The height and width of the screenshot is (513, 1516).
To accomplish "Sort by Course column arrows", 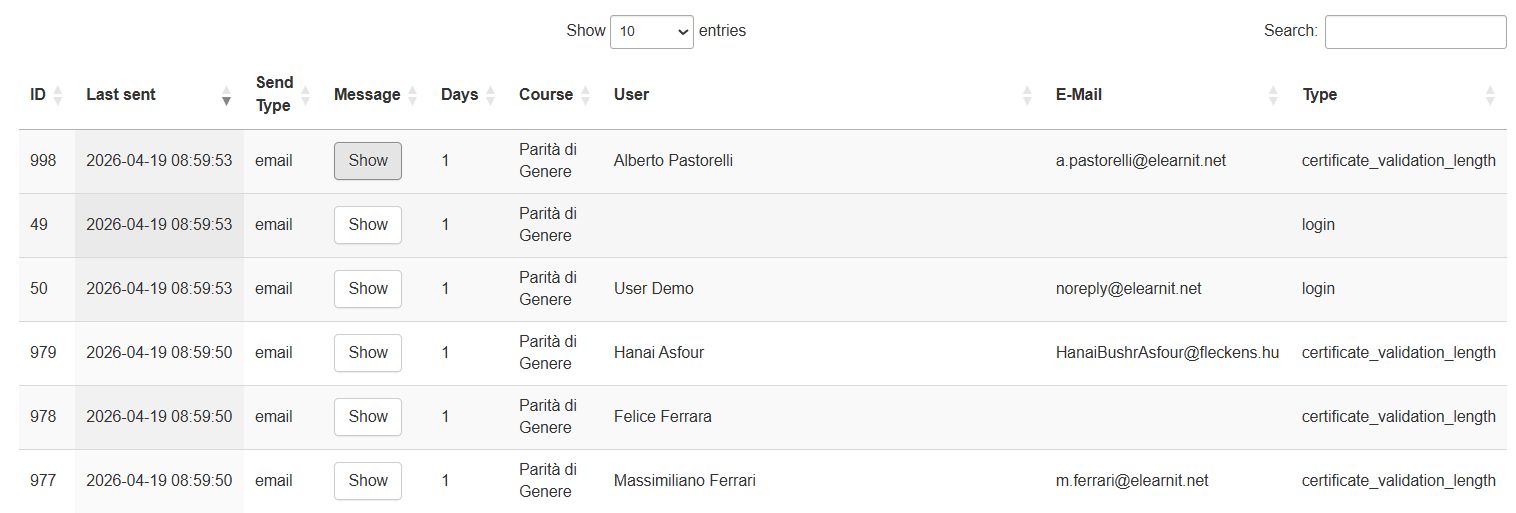I will [x=585, y=95].
